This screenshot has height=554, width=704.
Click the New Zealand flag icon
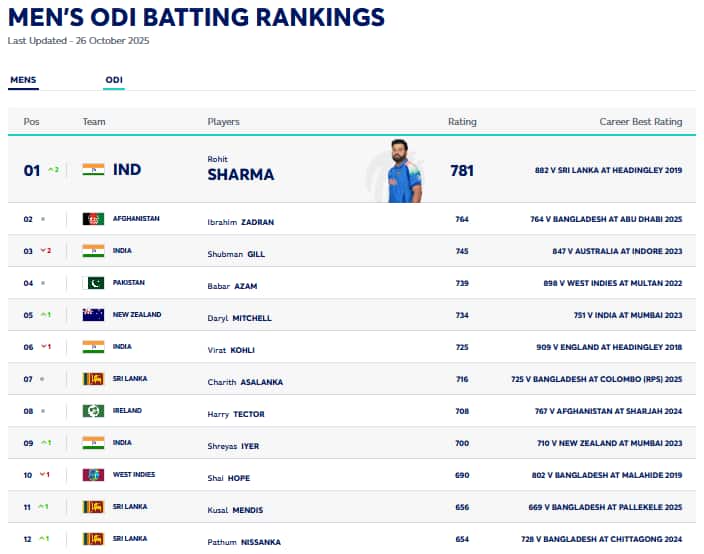coord(93,315)
